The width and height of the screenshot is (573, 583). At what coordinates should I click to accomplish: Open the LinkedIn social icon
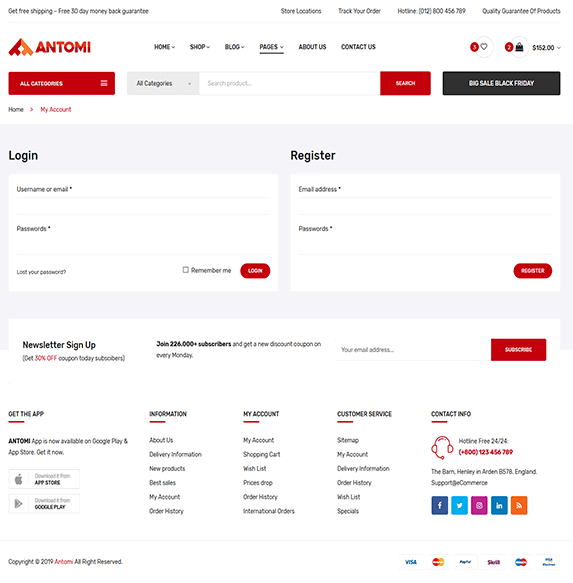point(499,505)
